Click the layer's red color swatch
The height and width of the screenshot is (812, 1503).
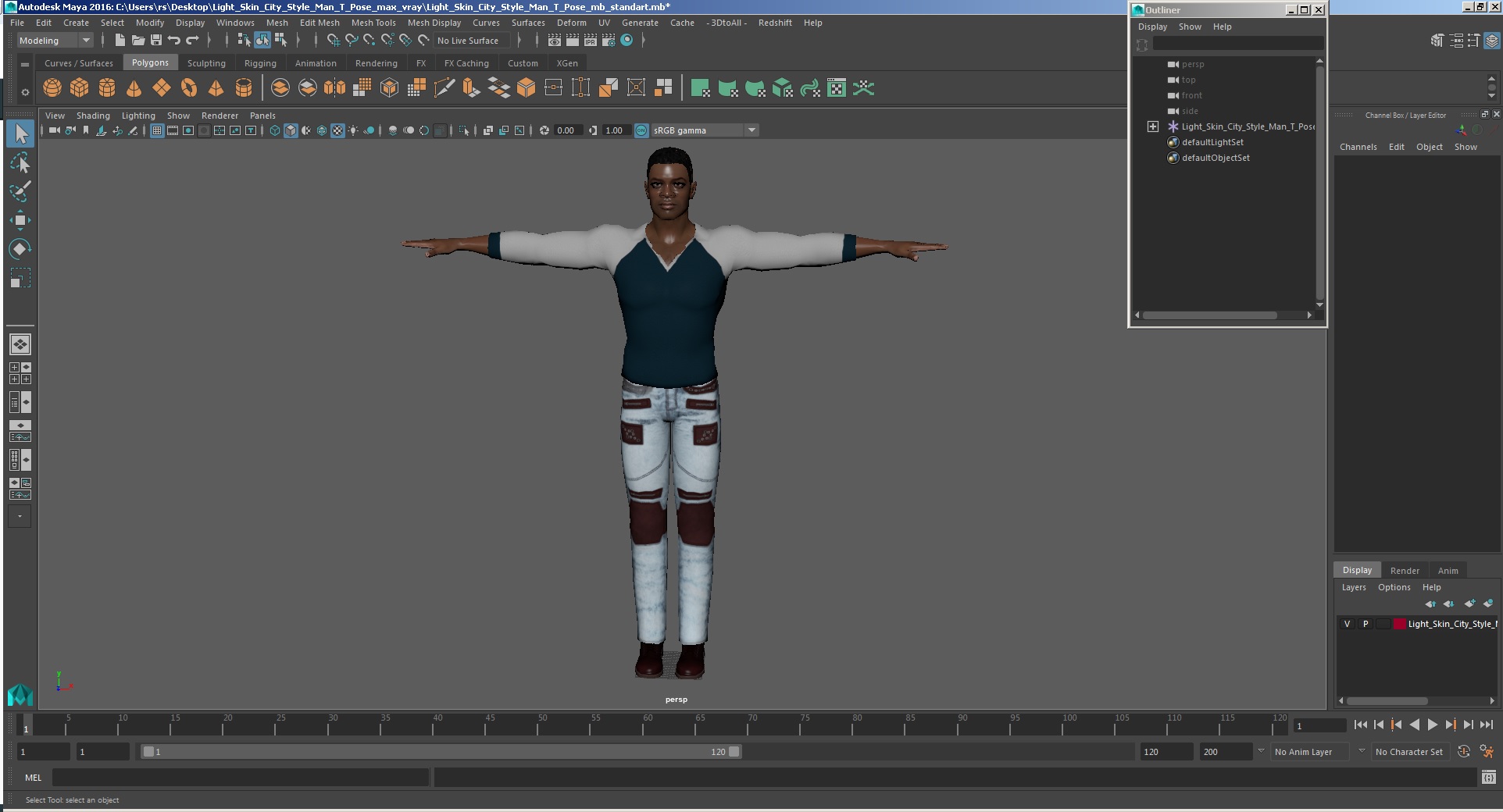(x=1400, y=624)
